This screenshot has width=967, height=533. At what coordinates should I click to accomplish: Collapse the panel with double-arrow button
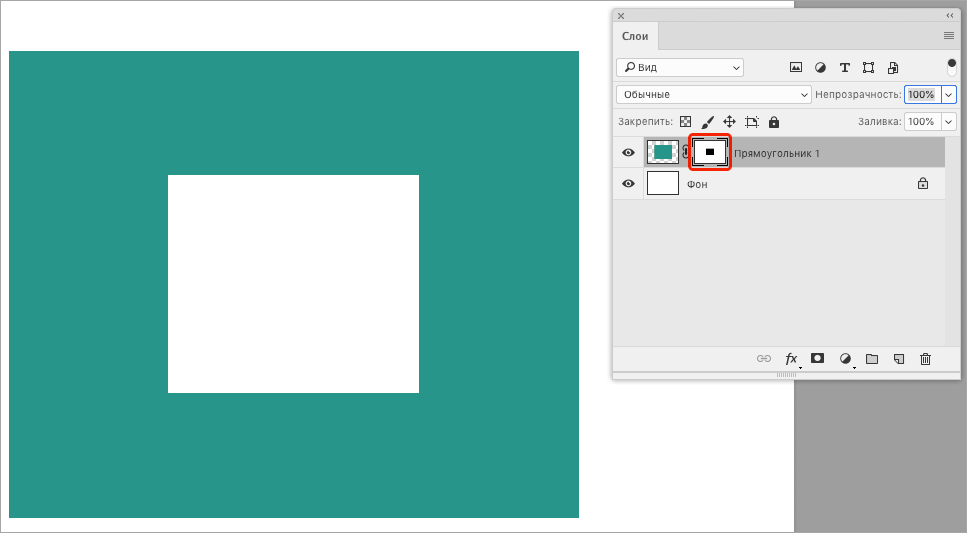pos(949,16)
